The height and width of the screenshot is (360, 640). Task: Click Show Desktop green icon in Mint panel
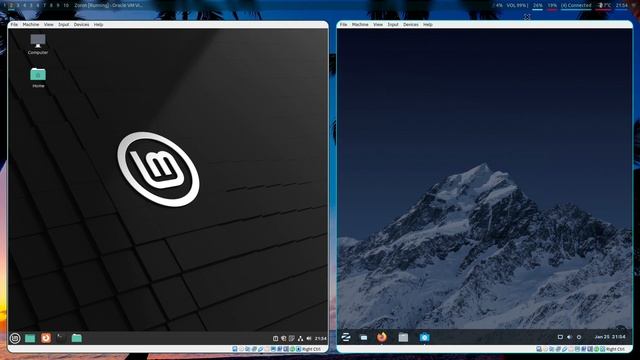pos(30,338)
